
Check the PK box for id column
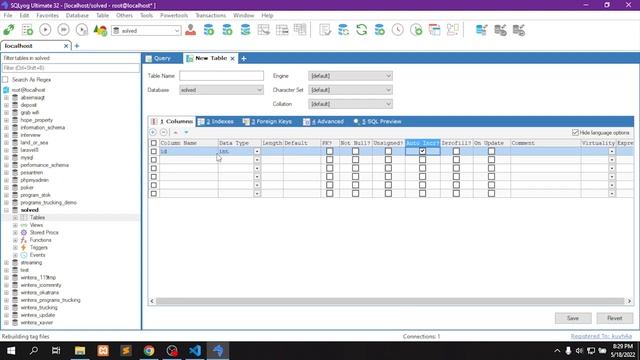(x=329, y=151)
